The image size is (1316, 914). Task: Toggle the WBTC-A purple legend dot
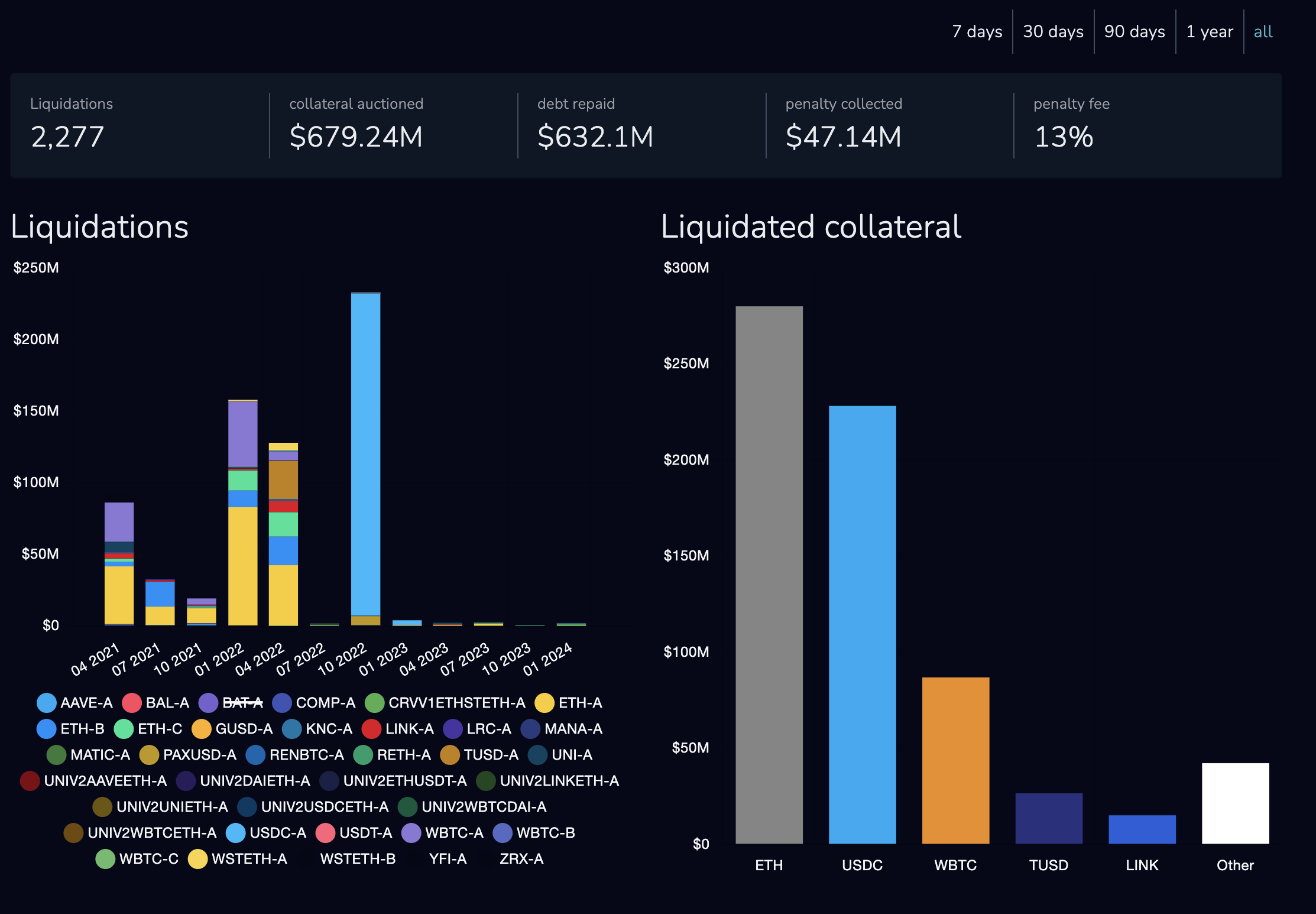(411, 833)
